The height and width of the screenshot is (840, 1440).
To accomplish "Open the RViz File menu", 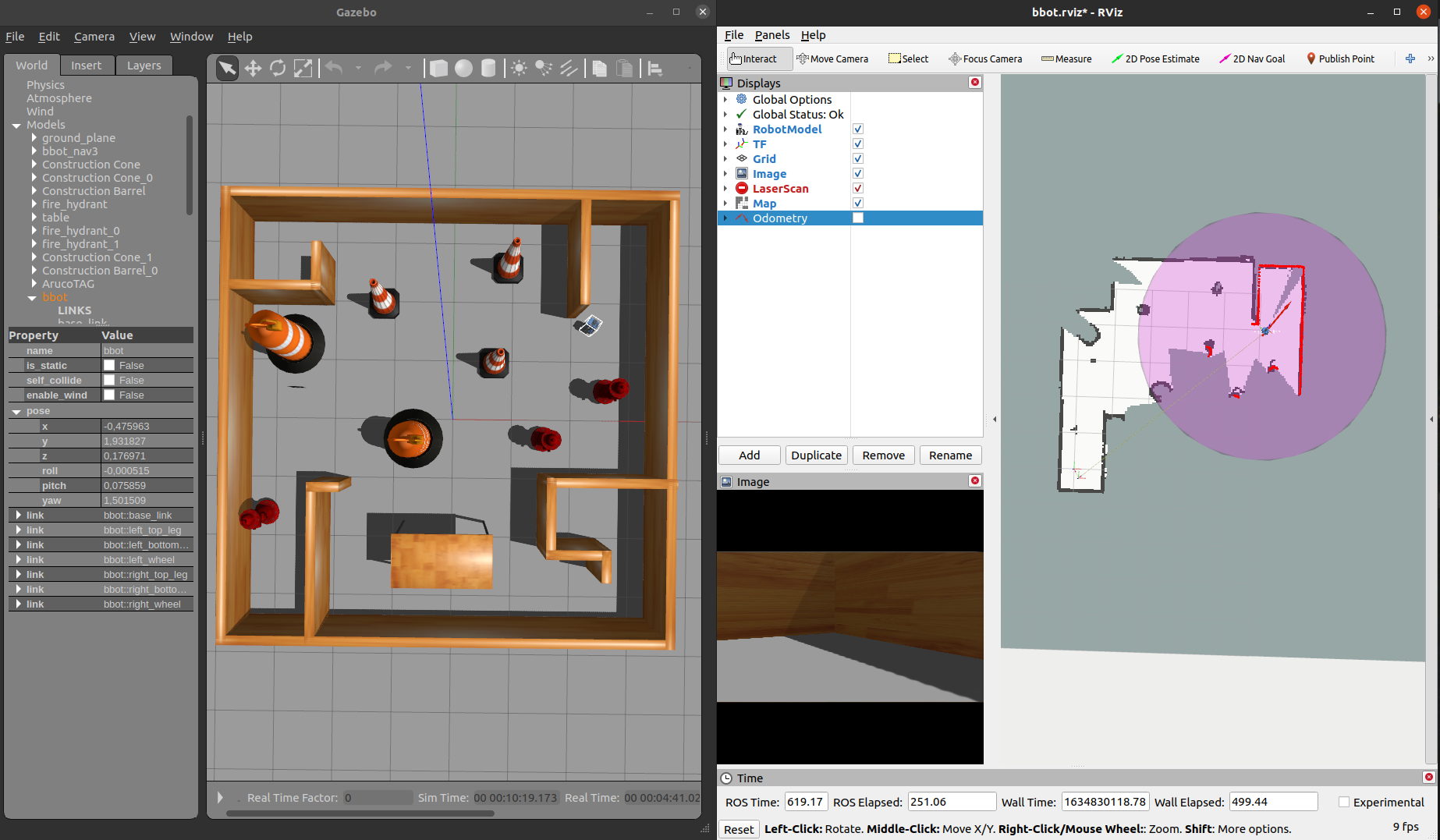I will tap(734, 35).
